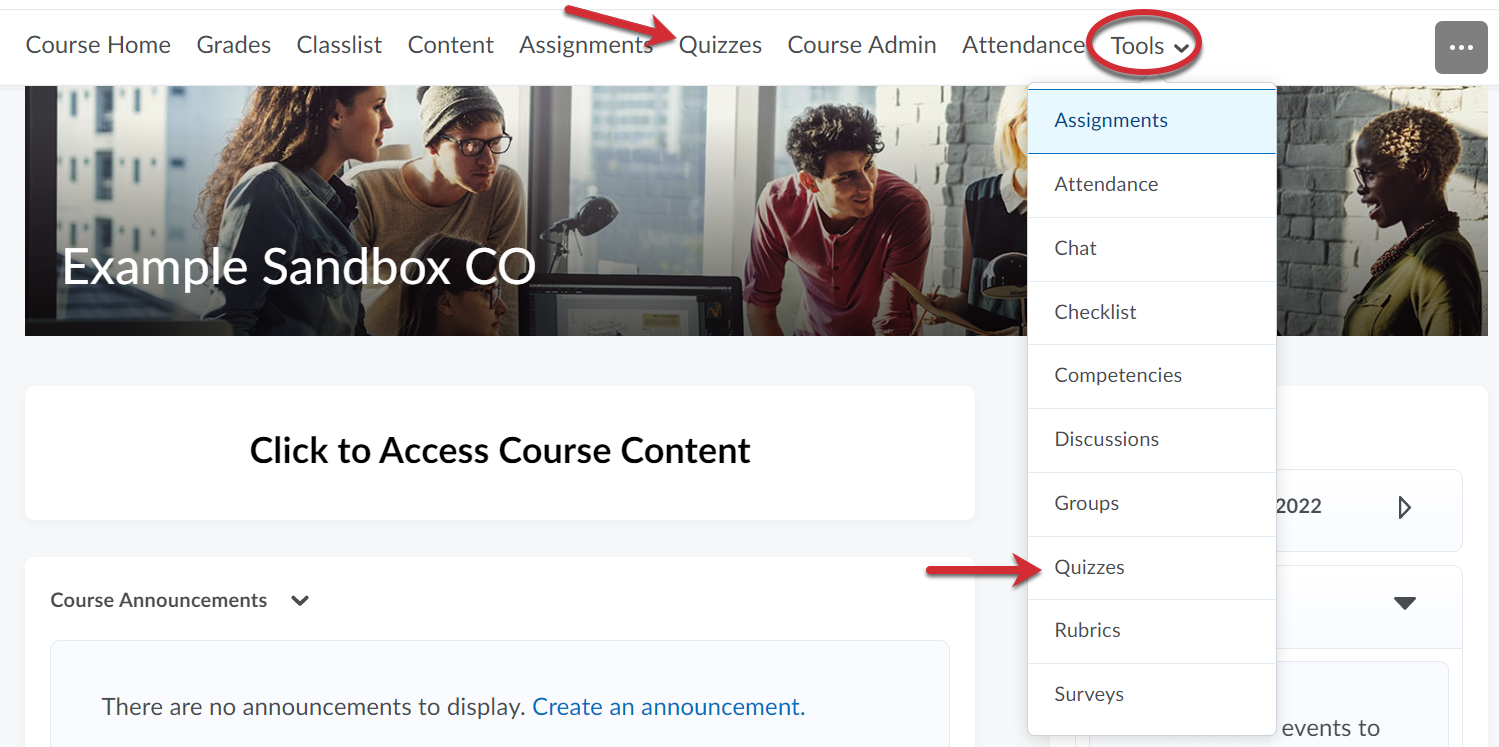Click the Create an announcement link
Image resolution: width=1499 pixels, height=747 pixels.
point(667,706)
